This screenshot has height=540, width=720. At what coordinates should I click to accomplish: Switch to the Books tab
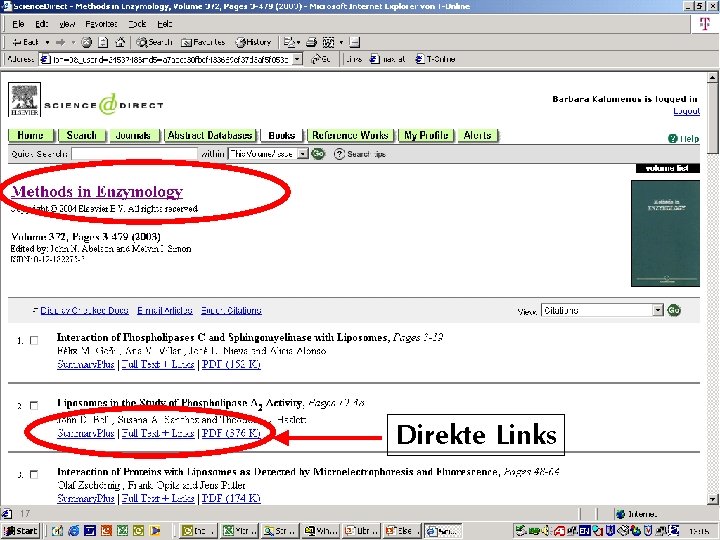point(282,135)
